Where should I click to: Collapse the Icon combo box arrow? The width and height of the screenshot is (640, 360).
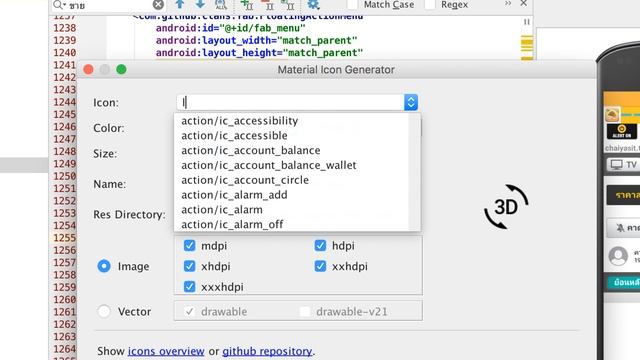(411, 102)
